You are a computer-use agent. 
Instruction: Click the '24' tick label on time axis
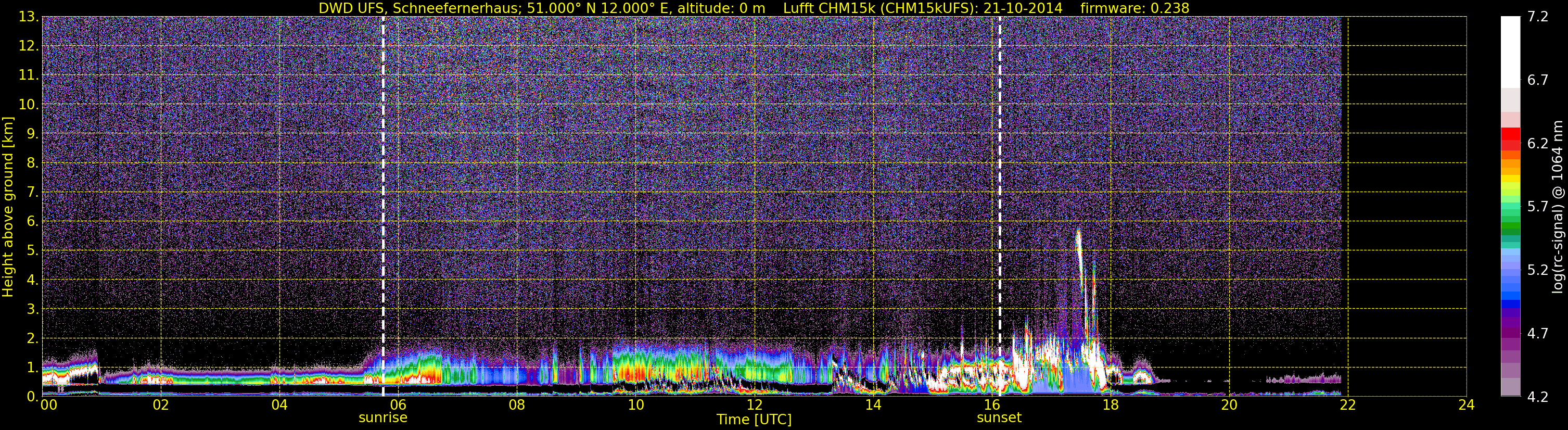click(1467, 405)
